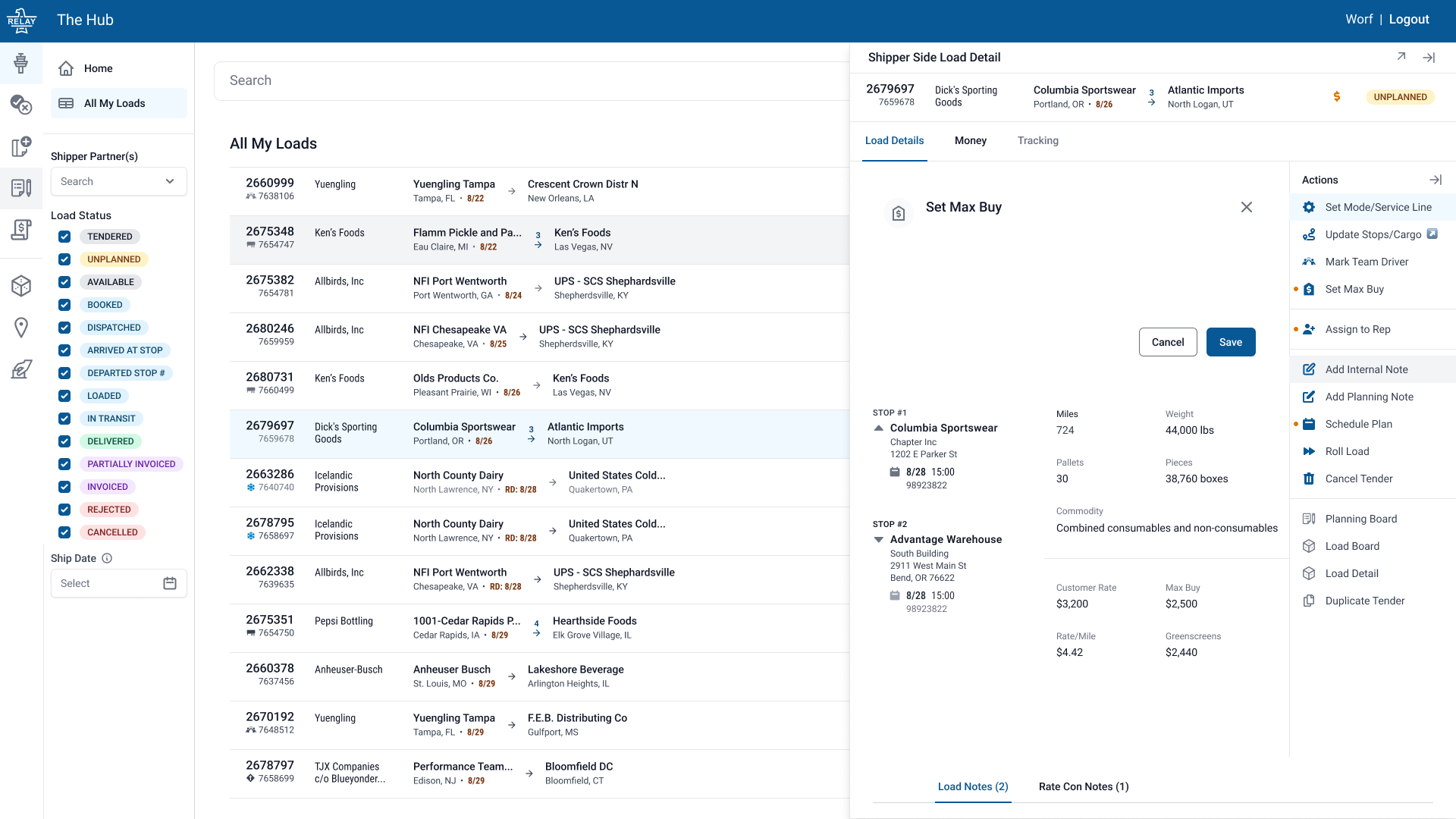The image size is (1456, 819).
Task: Open load 2678797 TJX Companies row
Action: click(539, 773)
